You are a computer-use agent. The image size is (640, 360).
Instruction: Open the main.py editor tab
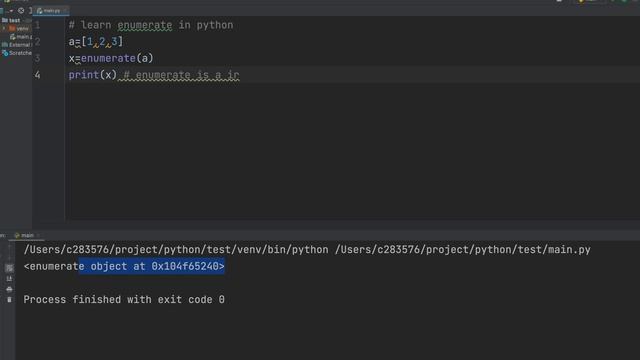[x=51, y=11]
